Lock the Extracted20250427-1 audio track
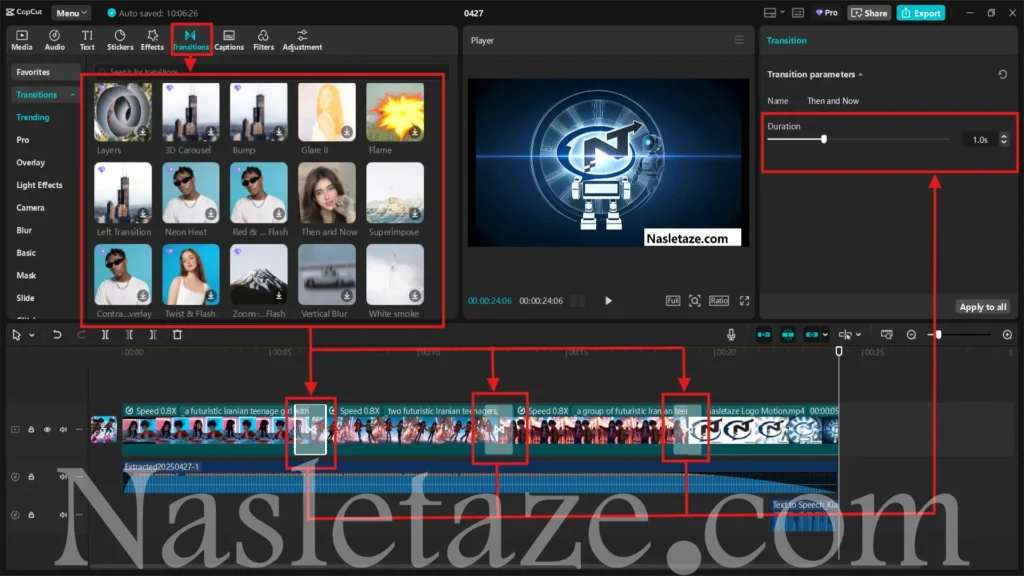The image size is (1024, 576). point(31,477)
